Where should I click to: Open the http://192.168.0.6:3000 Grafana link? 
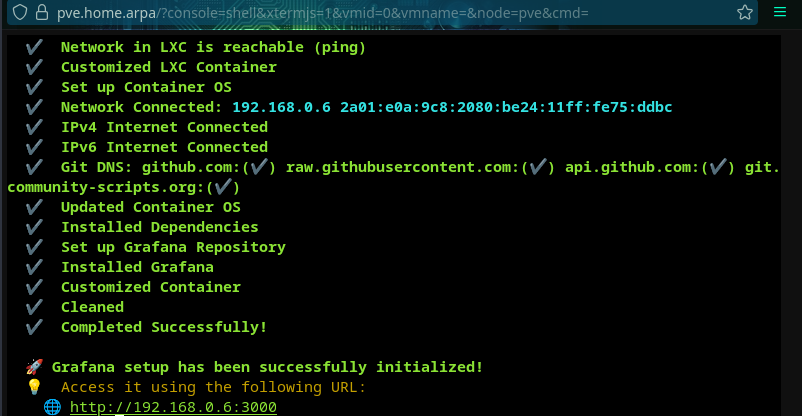[x=173, y=407]
